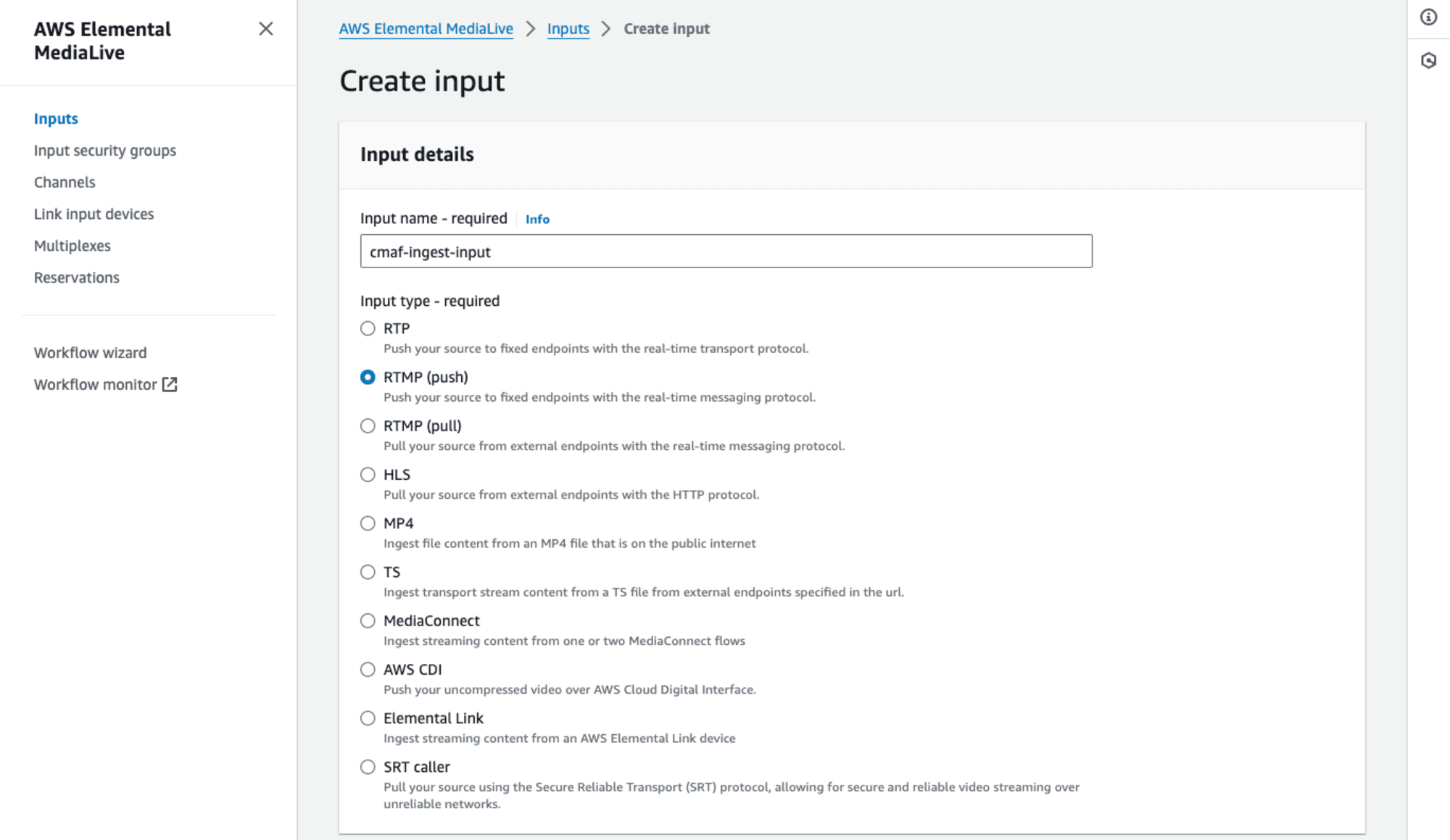Click the Input name text field
The image size is (1450, 840).
pyautogui.click(x=726, y=251)
